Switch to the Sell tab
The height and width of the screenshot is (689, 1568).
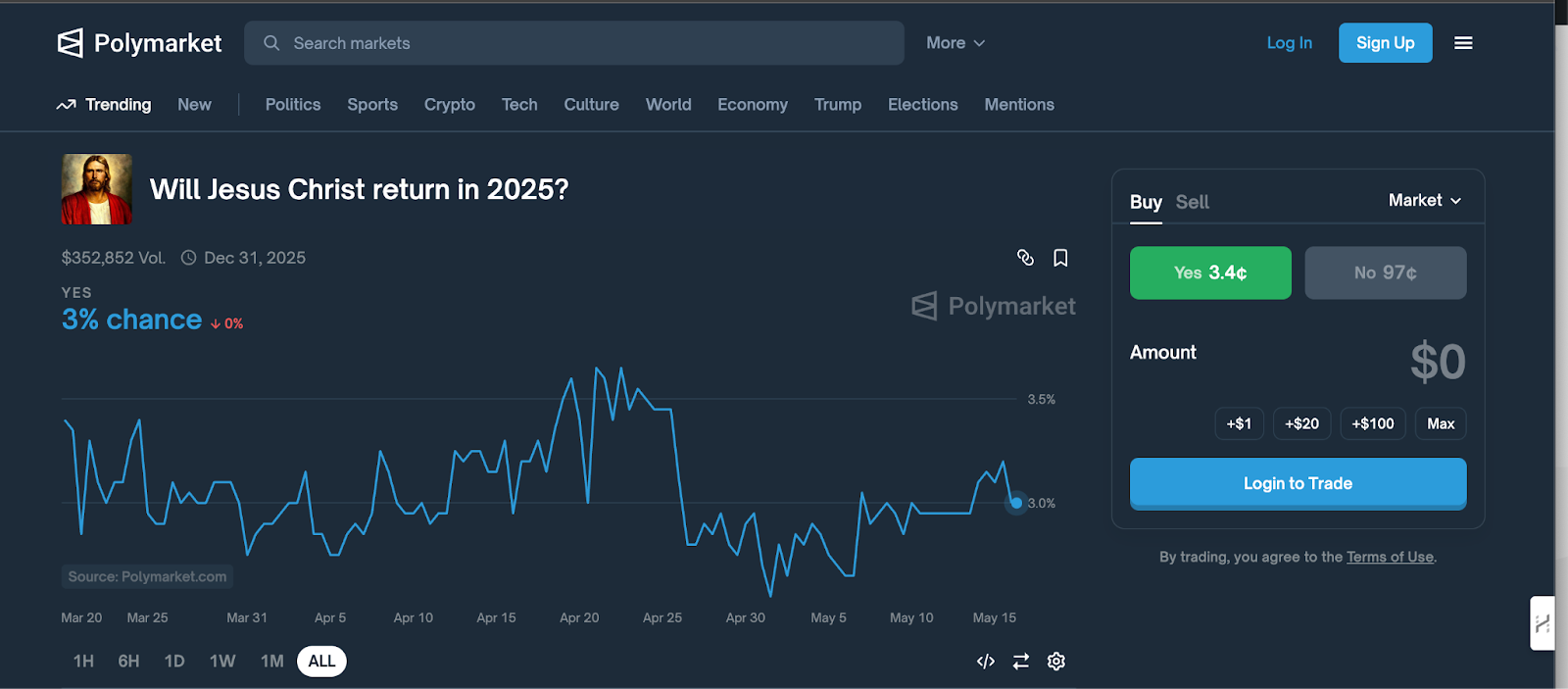coord(1193,202)
